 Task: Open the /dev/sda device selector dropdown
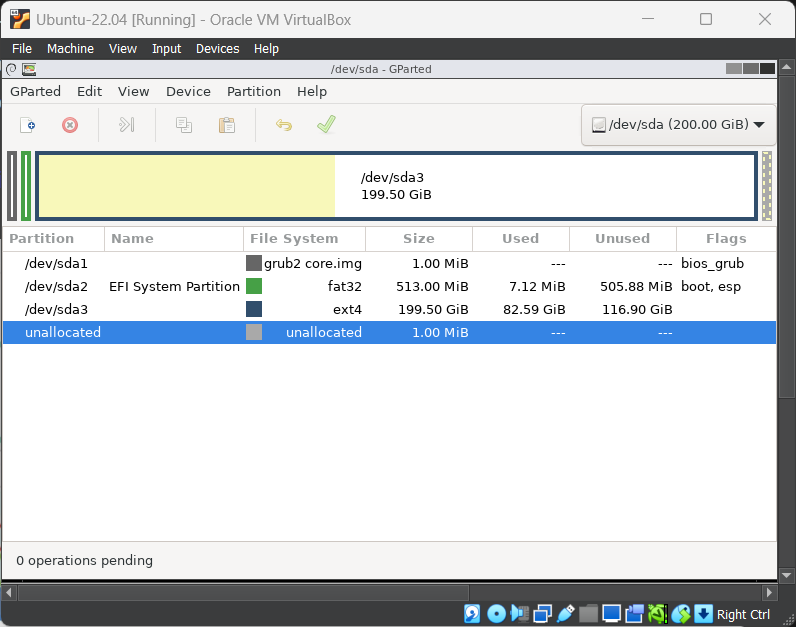coord(678,125)
